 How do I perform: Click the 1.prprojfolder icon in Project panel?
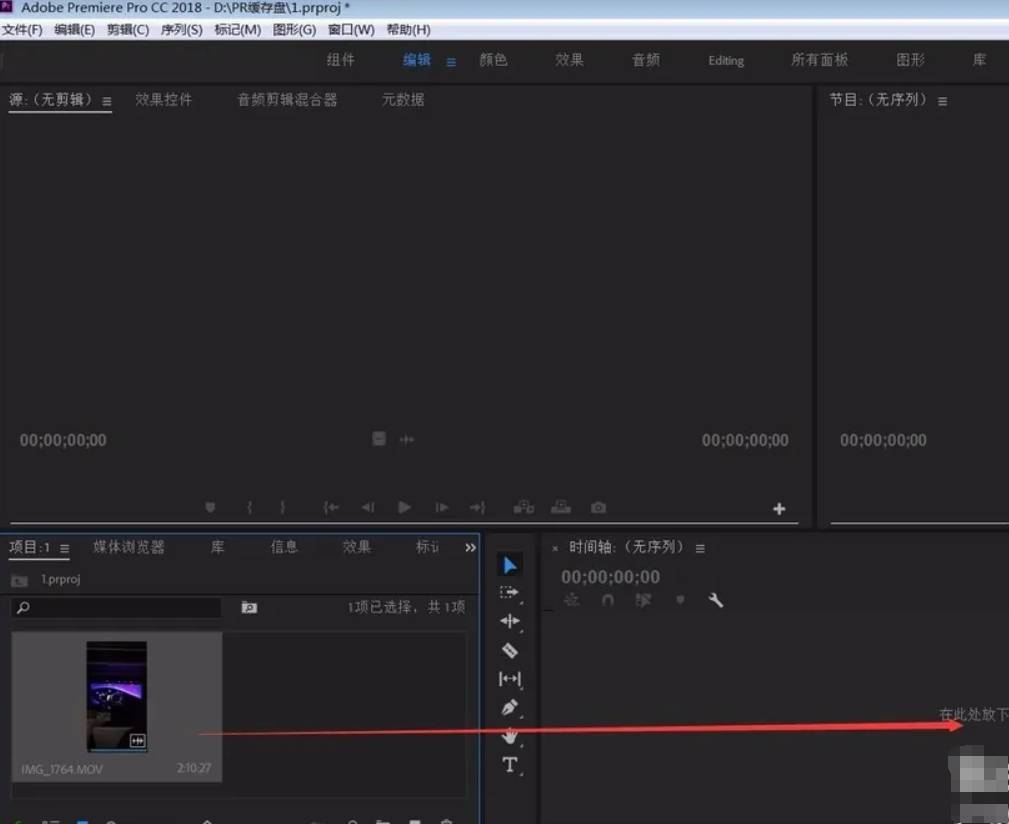pyautogui.click(x=19, y=581)
